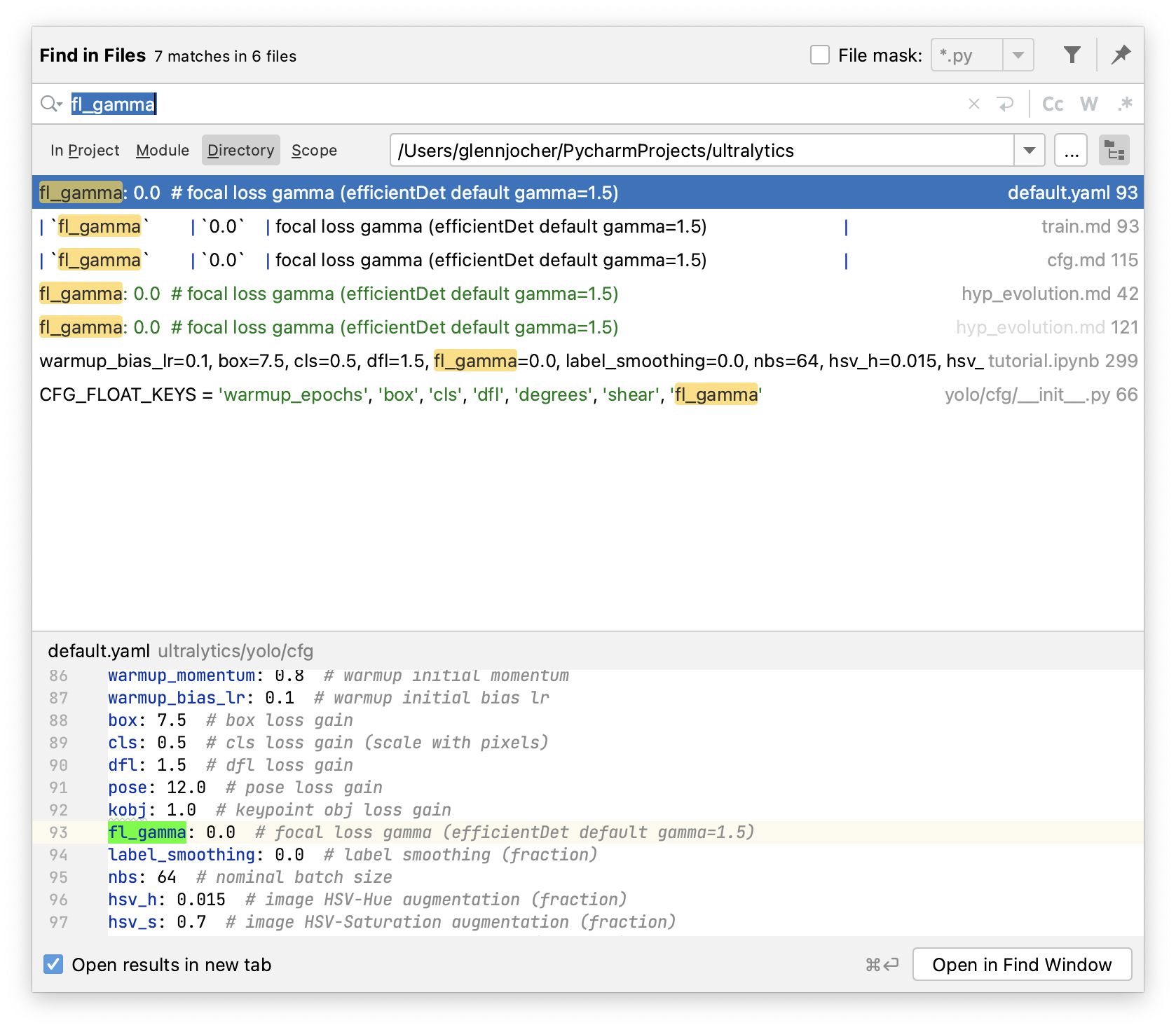1176x1030 pixels.
Task: Enable regex search with the .* icon
Action: [1125, 104]
